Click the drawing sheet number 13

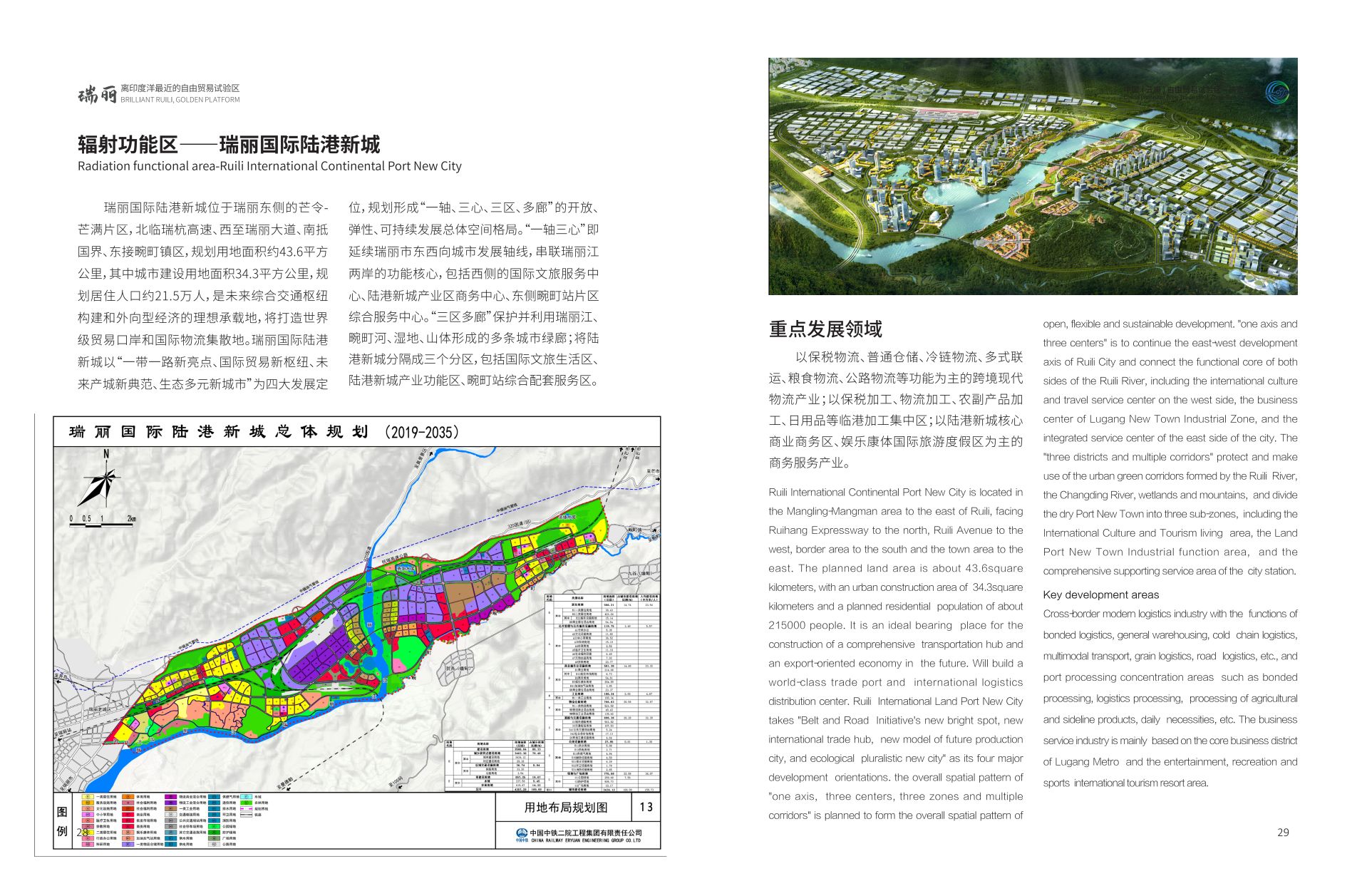(646, 807)
